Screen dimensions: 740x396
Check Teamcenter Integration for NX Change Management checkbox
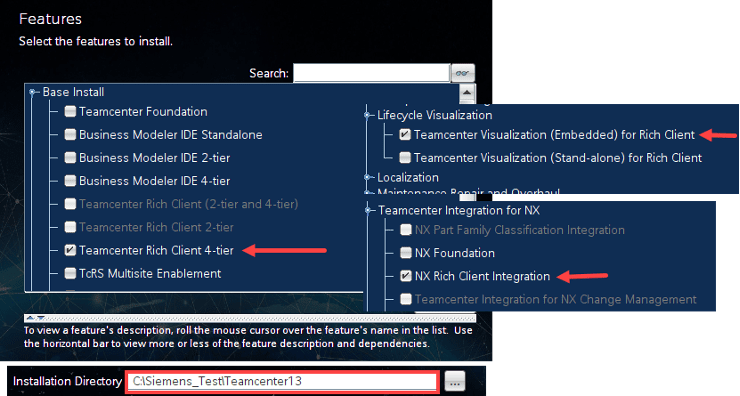[x=406, y=299]
